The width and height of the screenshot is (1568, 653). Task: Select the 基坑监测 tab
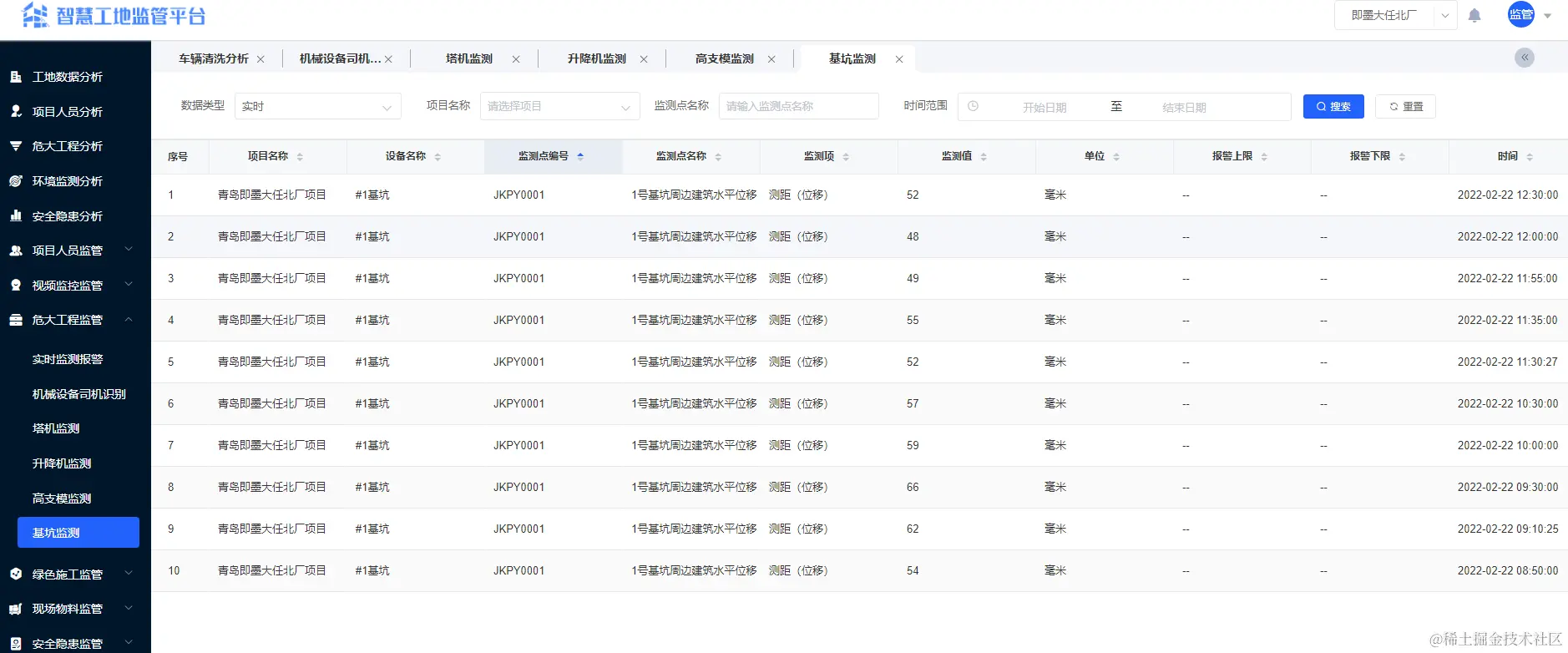coord(852,58)
